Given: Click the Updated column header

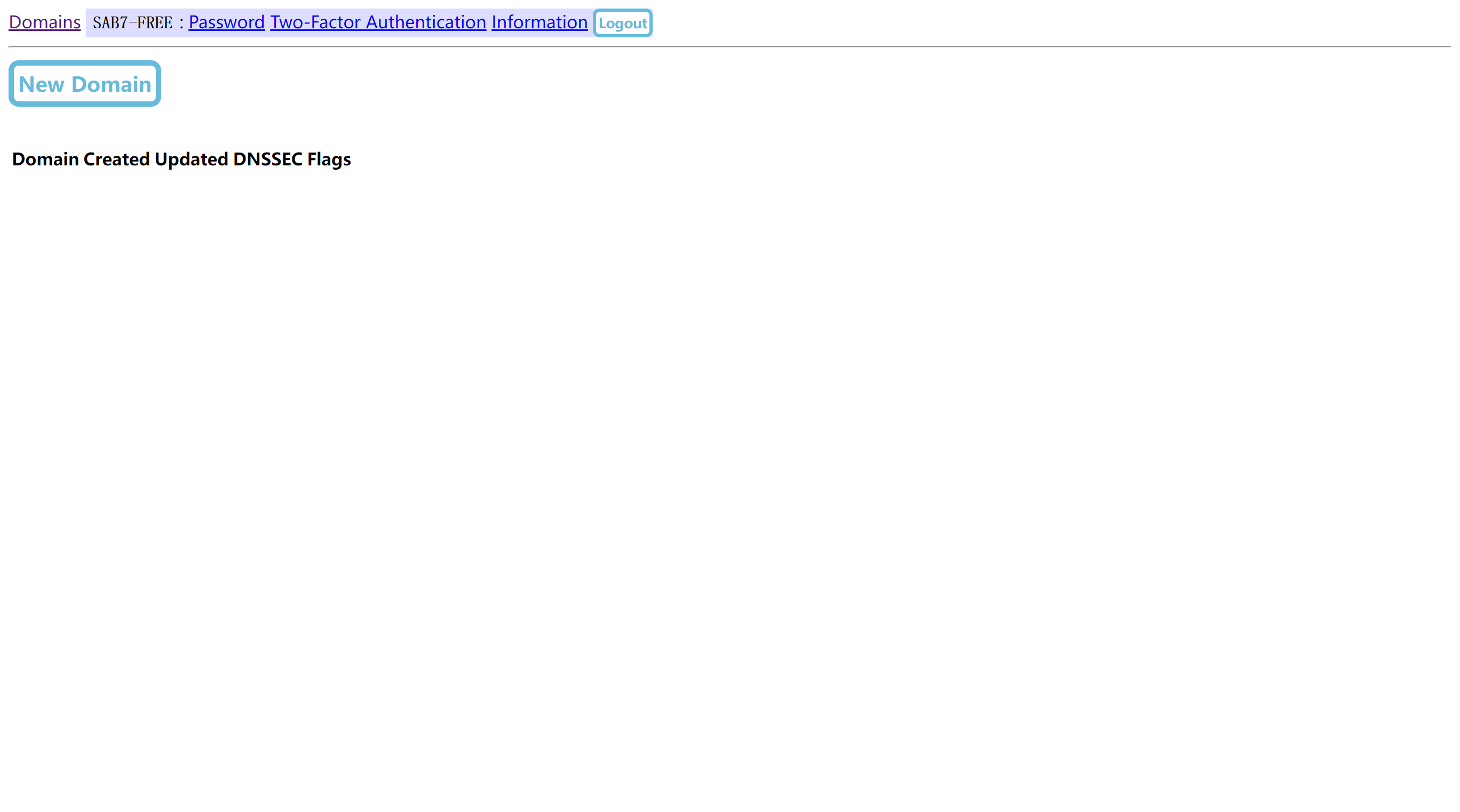Looking at the screenshot, I should [191, 159].
